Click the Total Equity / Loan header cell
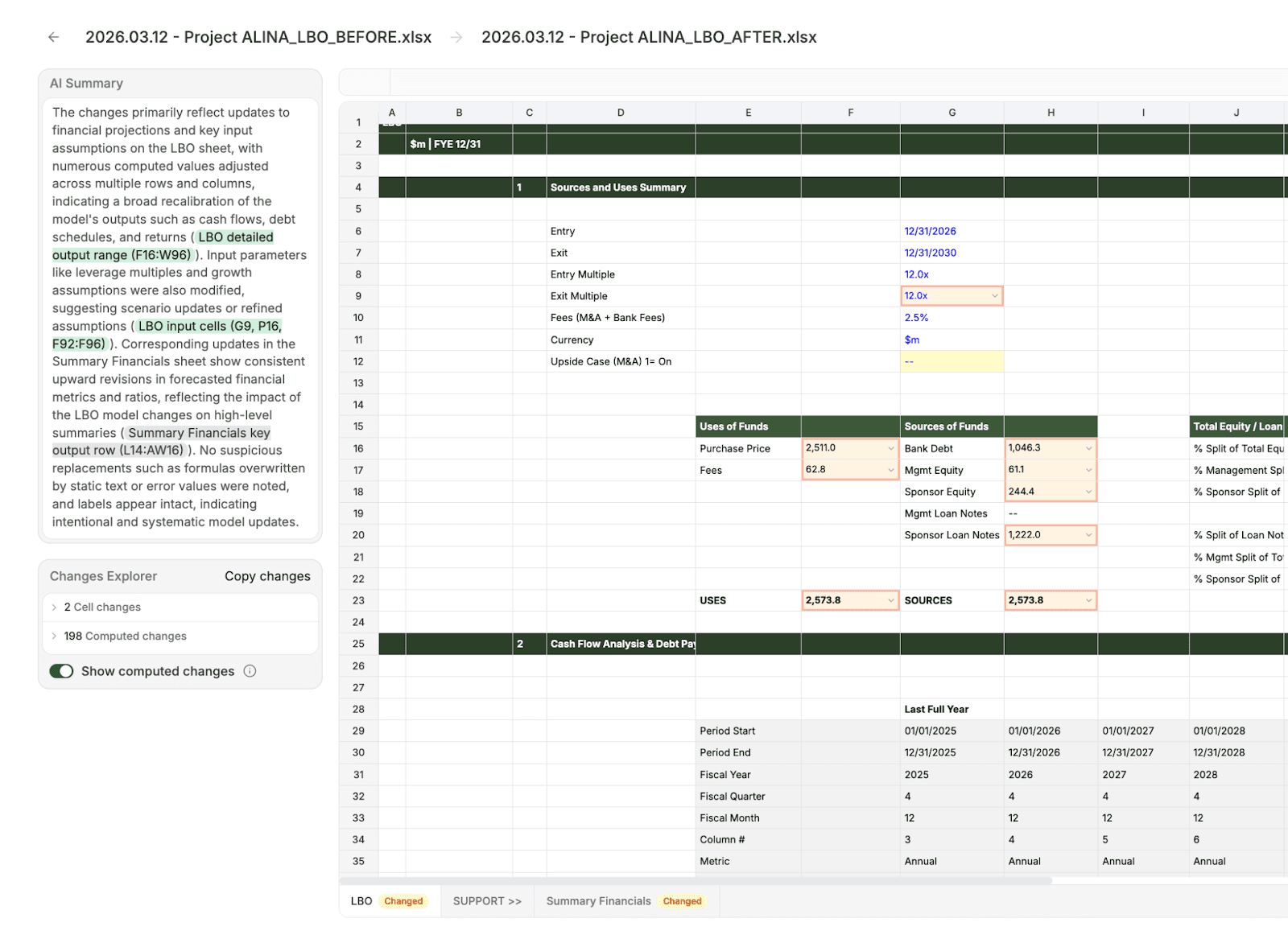The height and width of the screenshot is (939, 1288). click(x=1238, y=426)
